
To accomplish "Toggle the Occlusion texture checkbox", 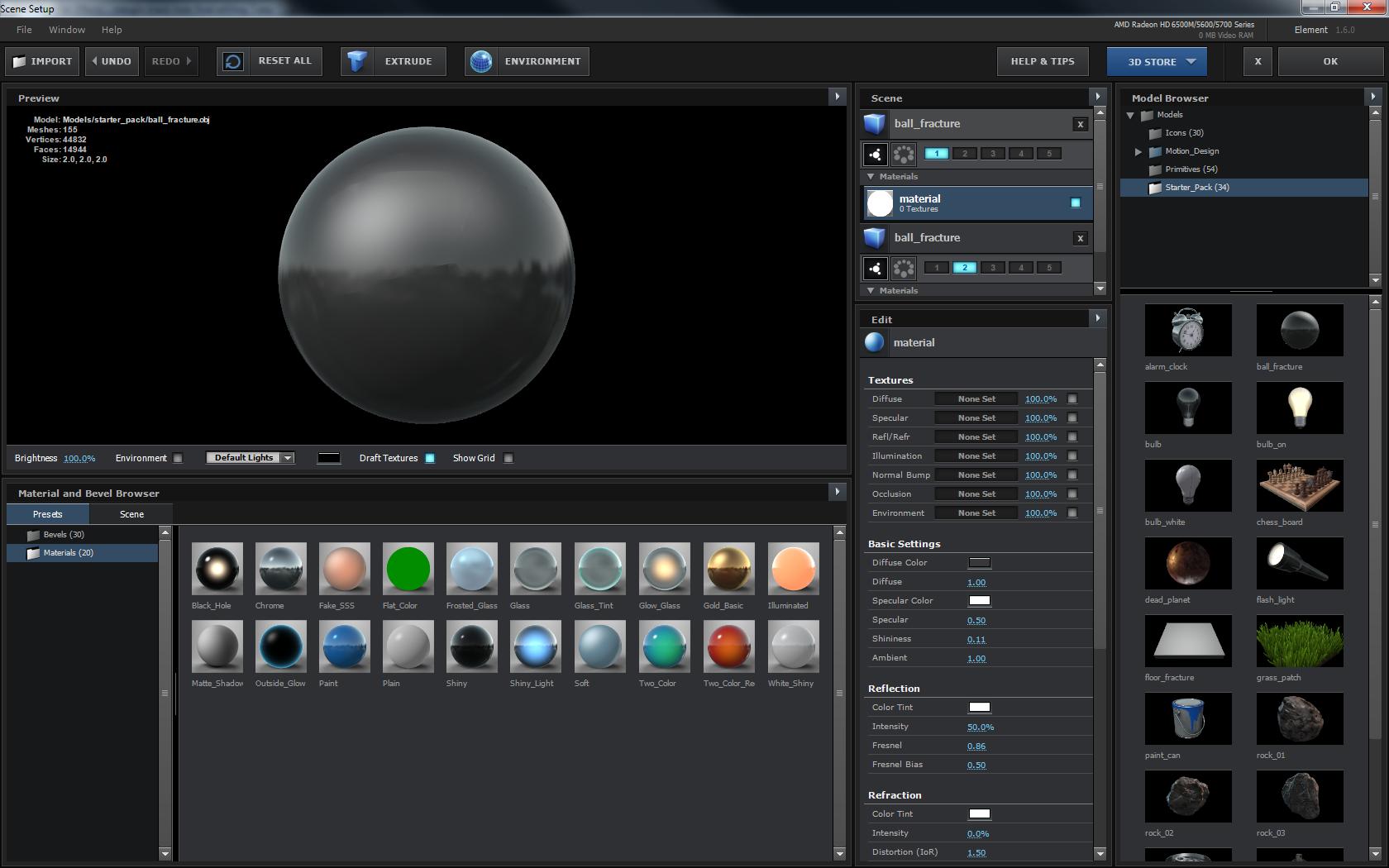I will point(1072,494).
